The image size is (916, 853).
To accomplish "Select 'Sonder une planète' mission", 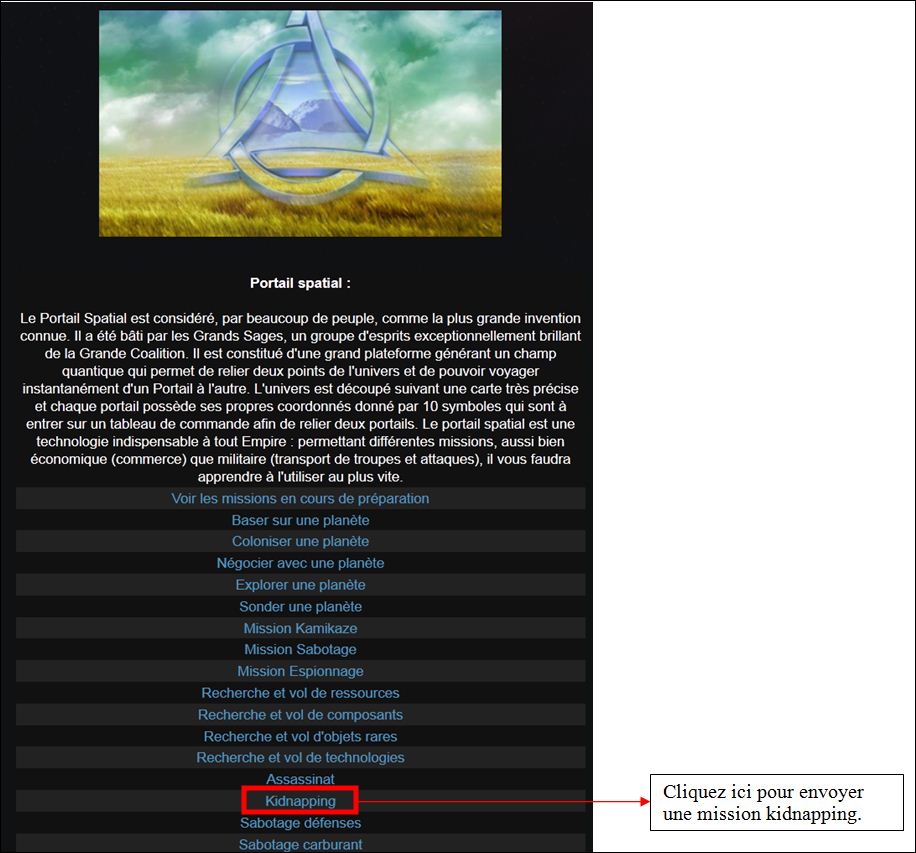I will coord(300,606).
